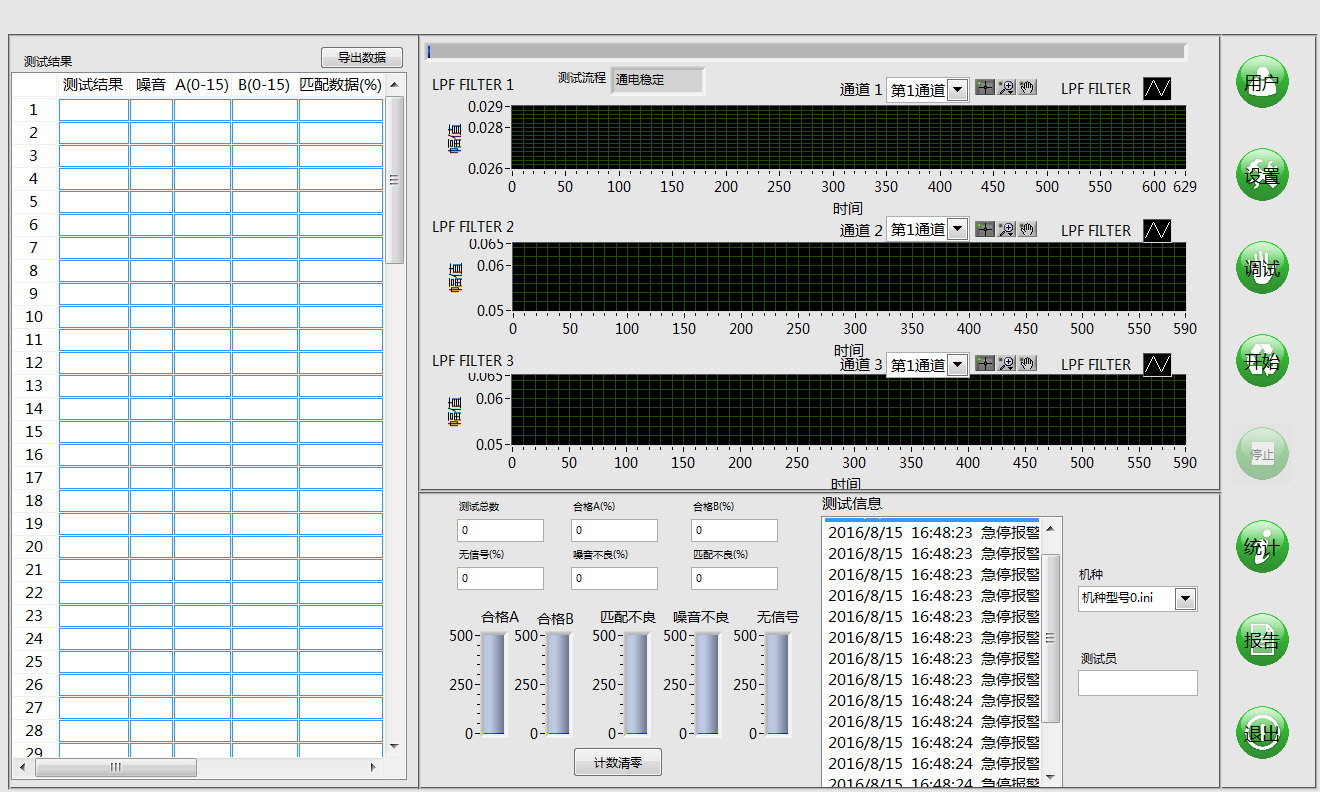Click the 测试结果 column header
The width and height of the screenshot is (1320, 792).
93,85
